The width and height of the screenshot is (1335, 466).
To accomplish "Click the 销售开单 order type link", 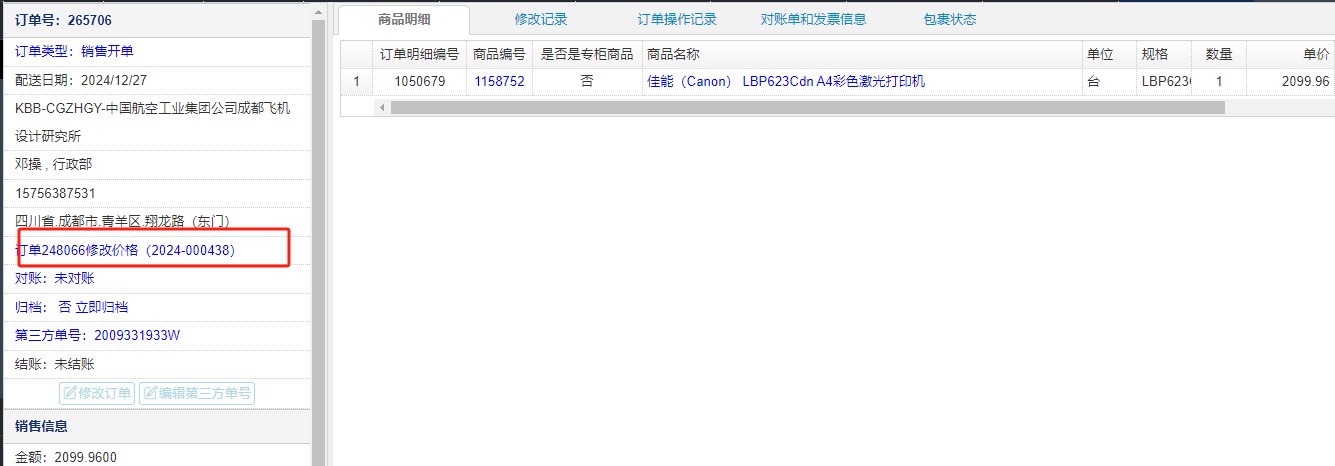I will tap(107, 51).
